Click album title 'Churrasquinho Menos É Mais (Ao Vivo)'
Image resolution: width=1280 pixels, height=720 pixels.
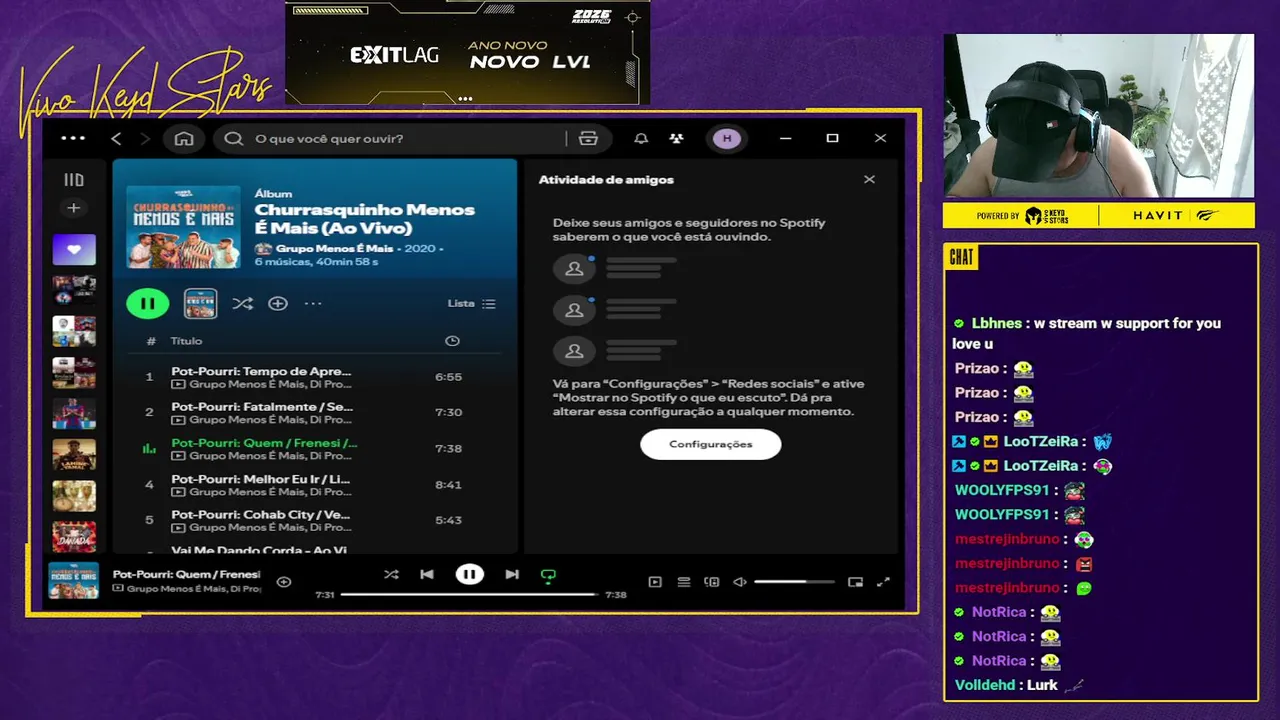[365, 219]
